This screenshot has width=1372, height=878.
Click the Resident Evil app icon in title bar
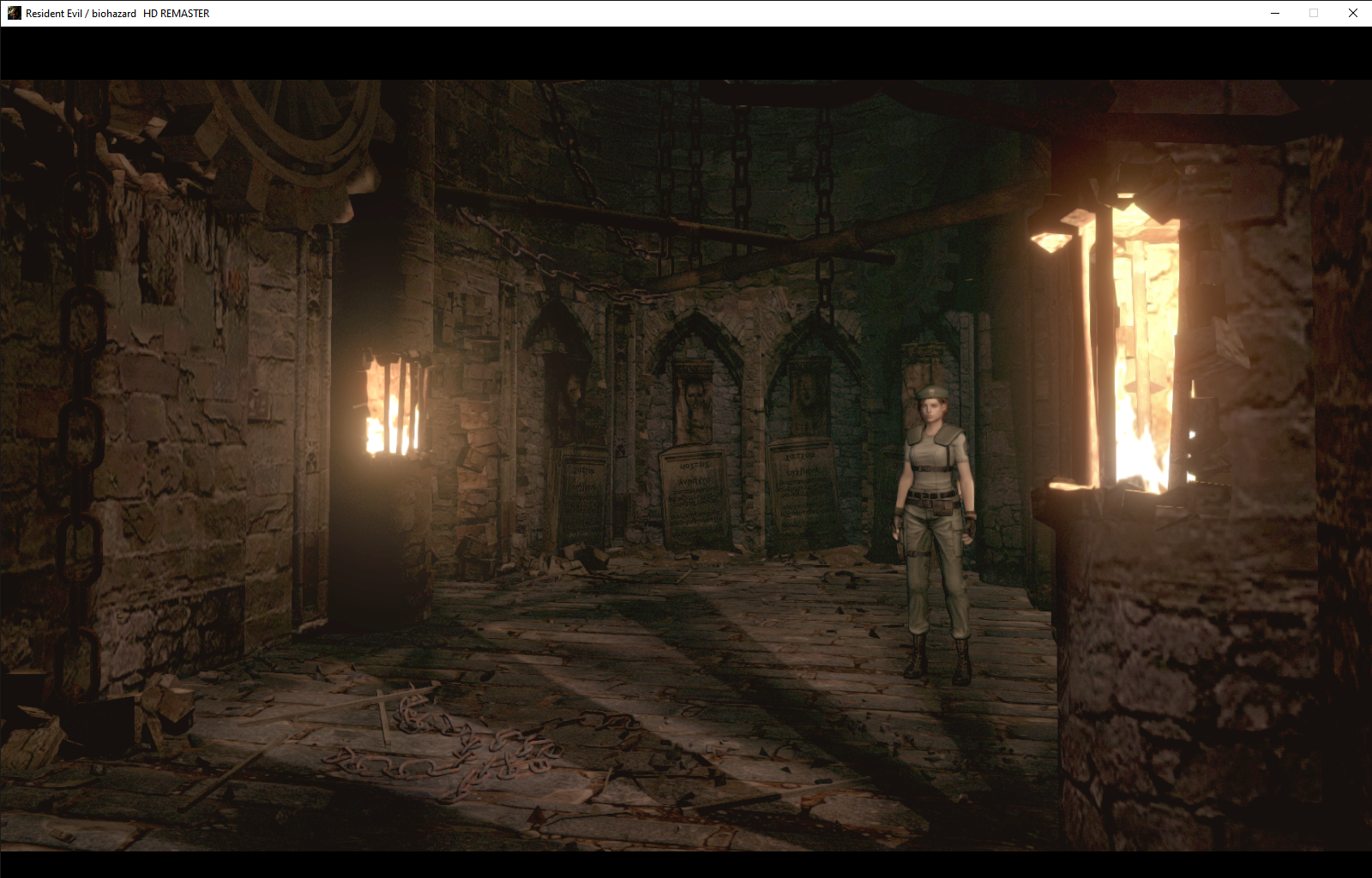pyautogui.click(x=14, y=13)
